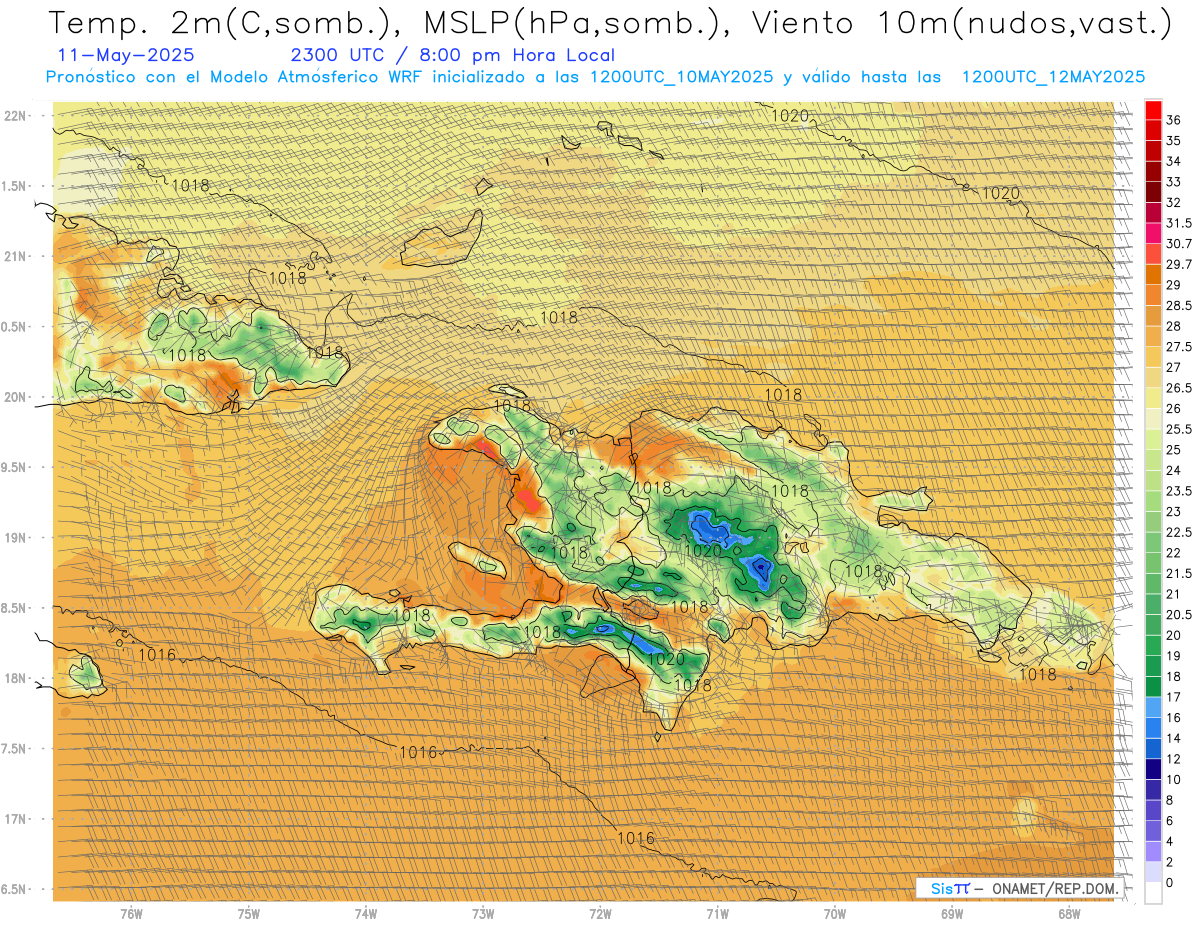Screen dimensions: 1200x927
Task: Click the "73W" longitude label
Action: pyautogui.click(x=483, y=913)
